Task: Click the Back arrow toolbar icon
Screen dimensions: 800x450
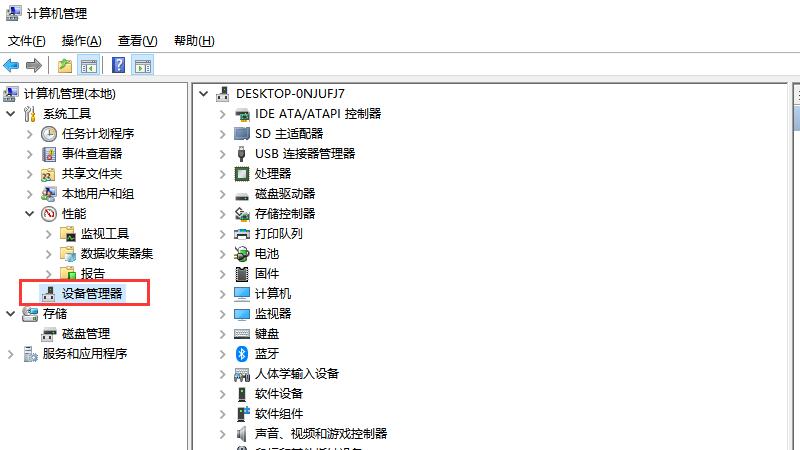Action: coord(11,66)
